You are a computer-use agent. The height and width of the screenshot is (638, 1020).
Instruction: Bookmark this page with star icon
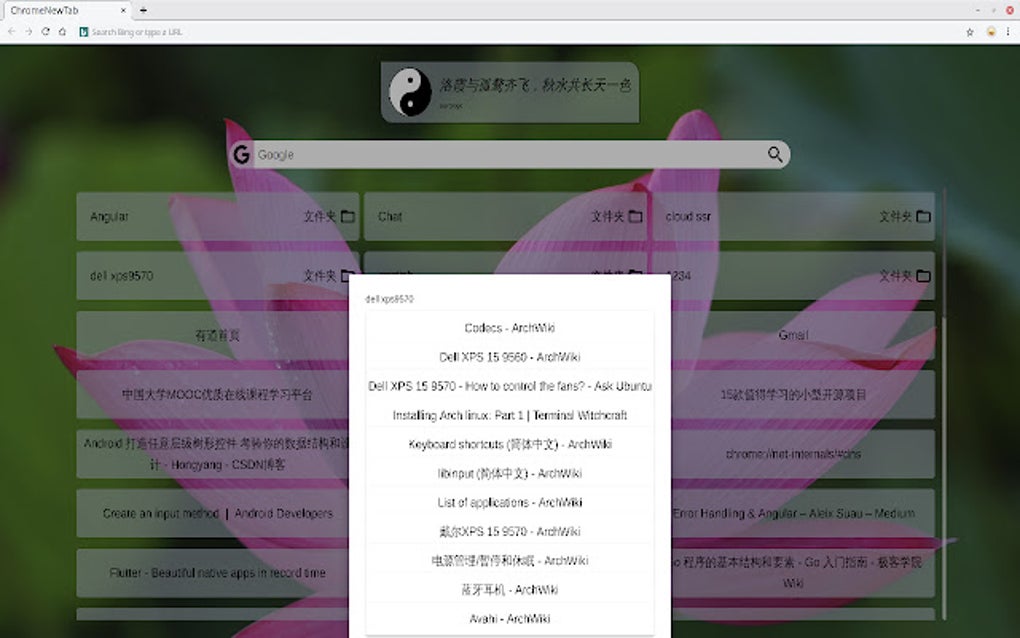pos(970,32)
